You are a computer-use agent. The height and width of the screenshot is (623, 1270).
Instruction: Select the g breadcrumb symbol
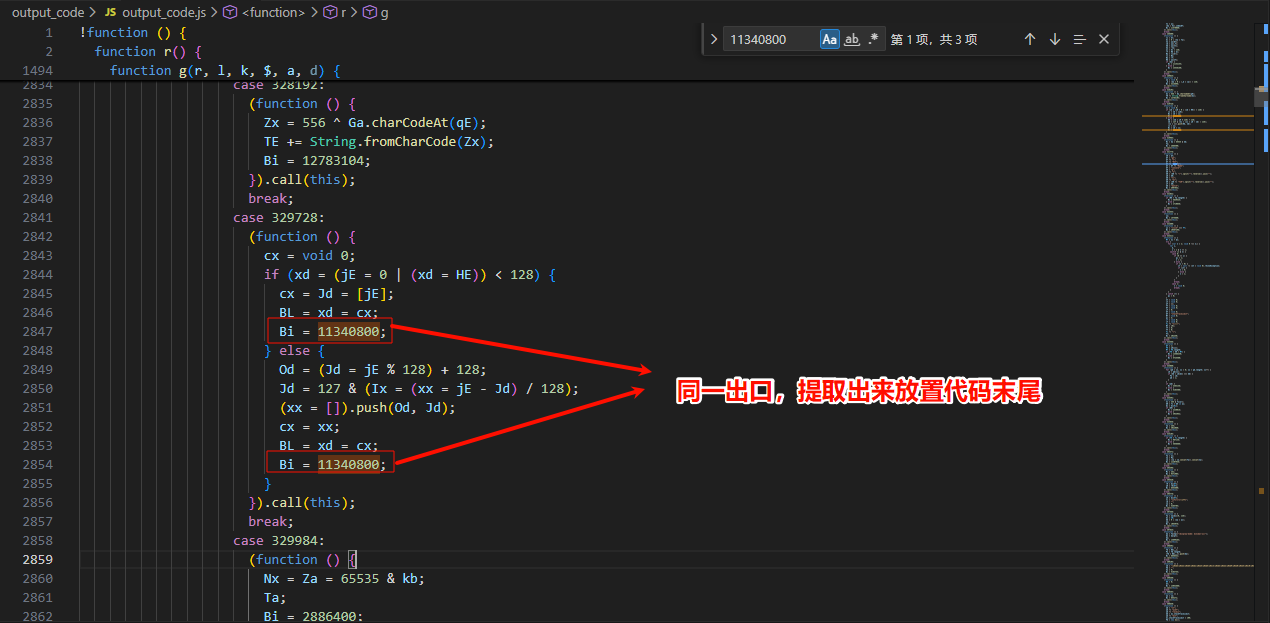click(385, 12)
